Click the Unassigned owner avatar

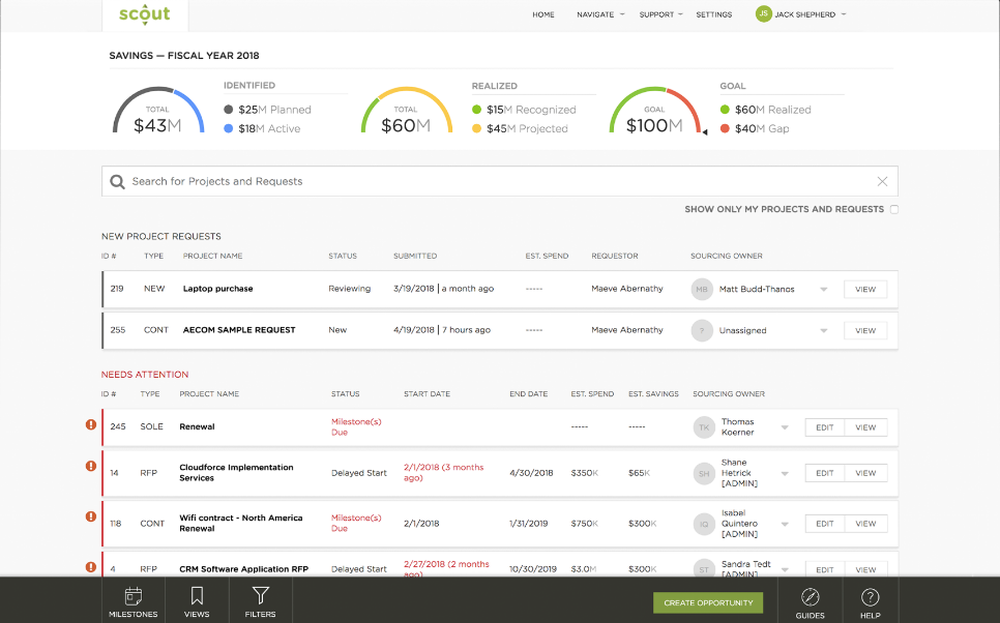tap(702, 330)
